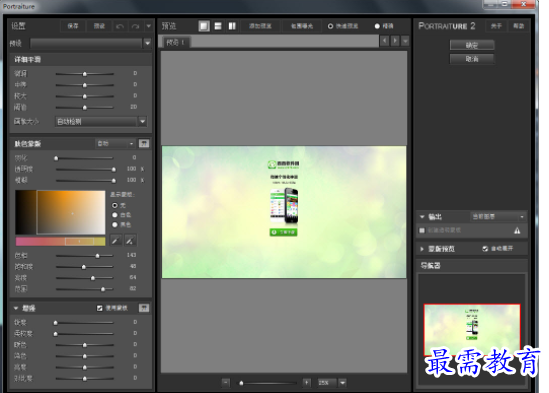This screenshot has height=393, width=549.
Task: Collapse the output section triangle
Action: 422,217
